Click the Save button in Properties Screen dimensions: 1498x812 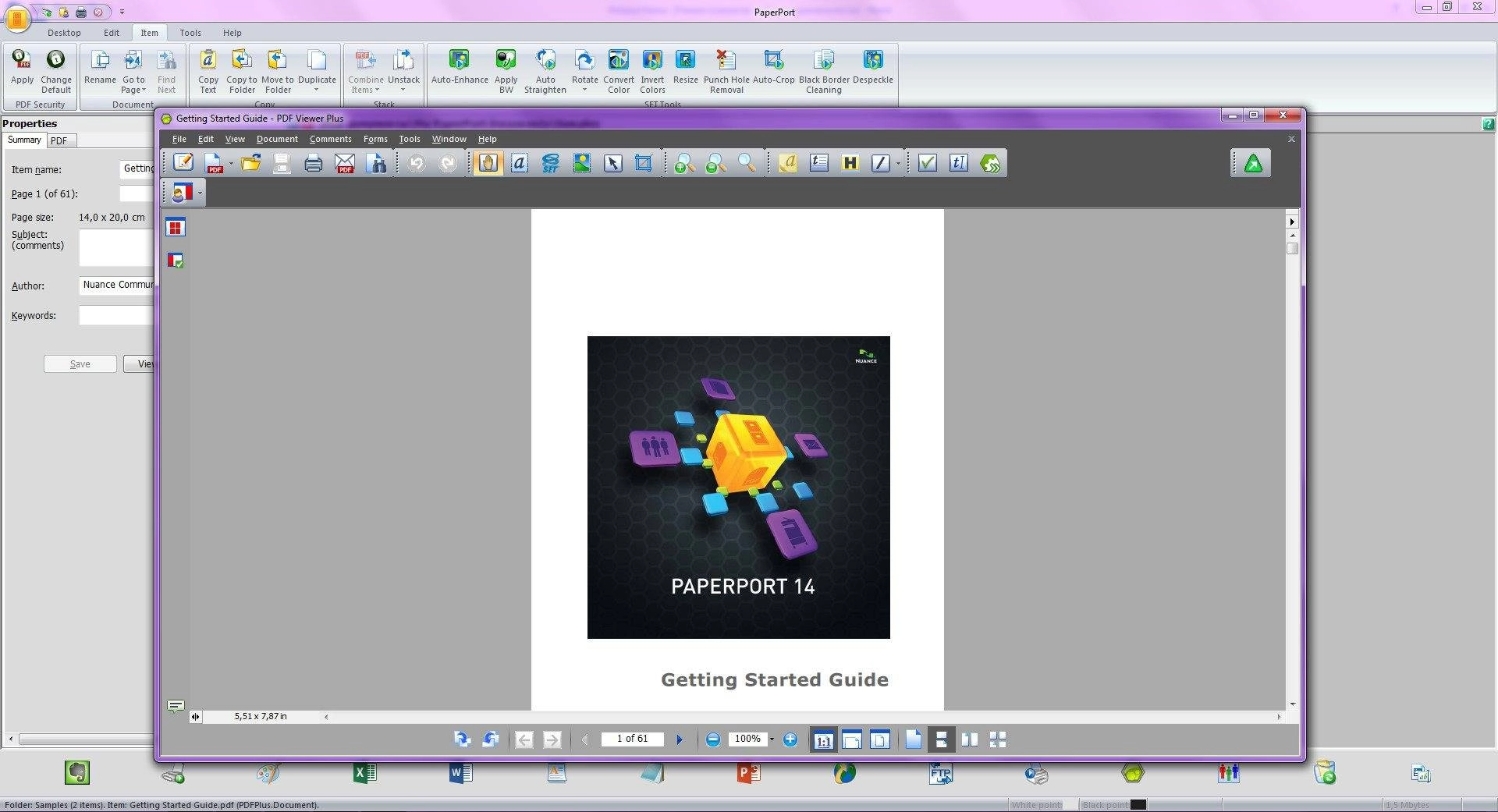(80, 364)
